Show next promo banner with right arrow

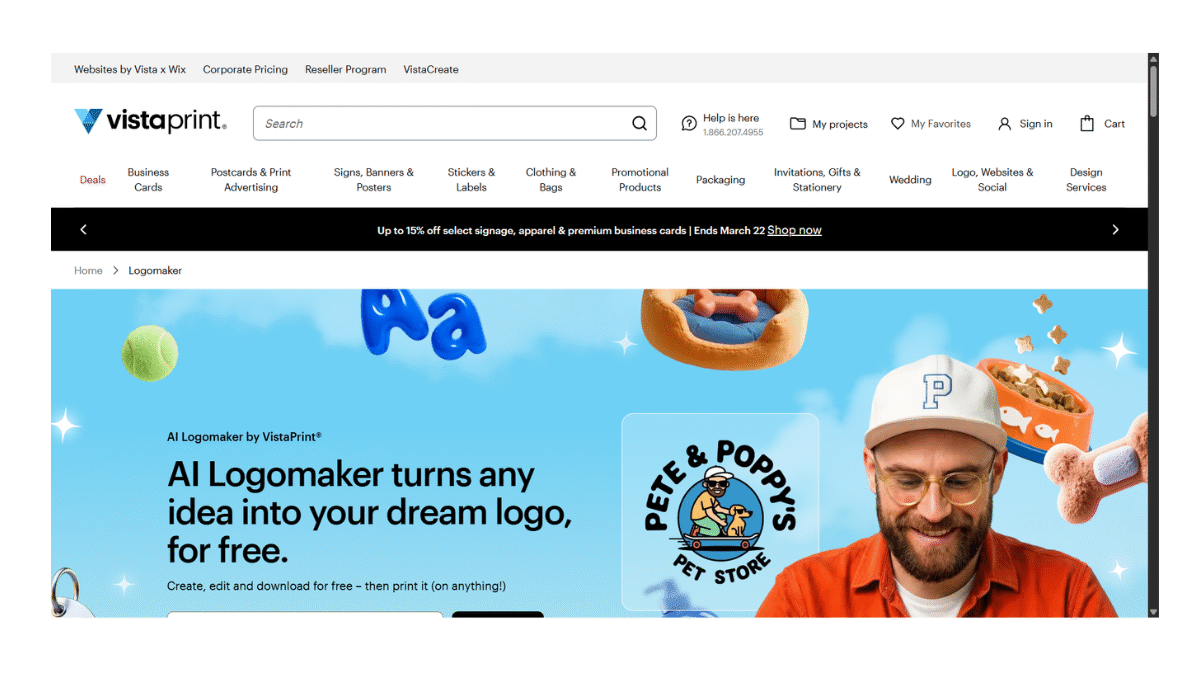click(x=1115, y=230)
